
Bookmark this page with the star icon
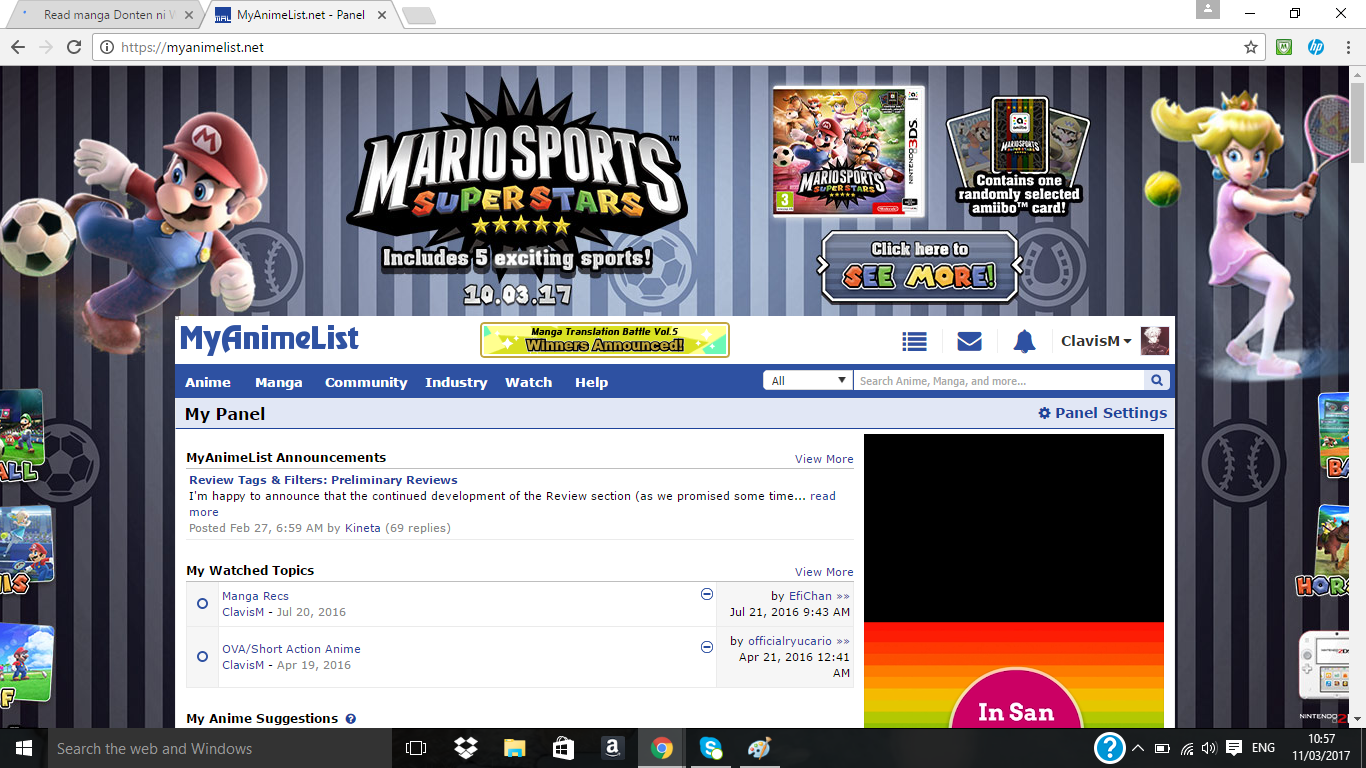[1250, 47]
